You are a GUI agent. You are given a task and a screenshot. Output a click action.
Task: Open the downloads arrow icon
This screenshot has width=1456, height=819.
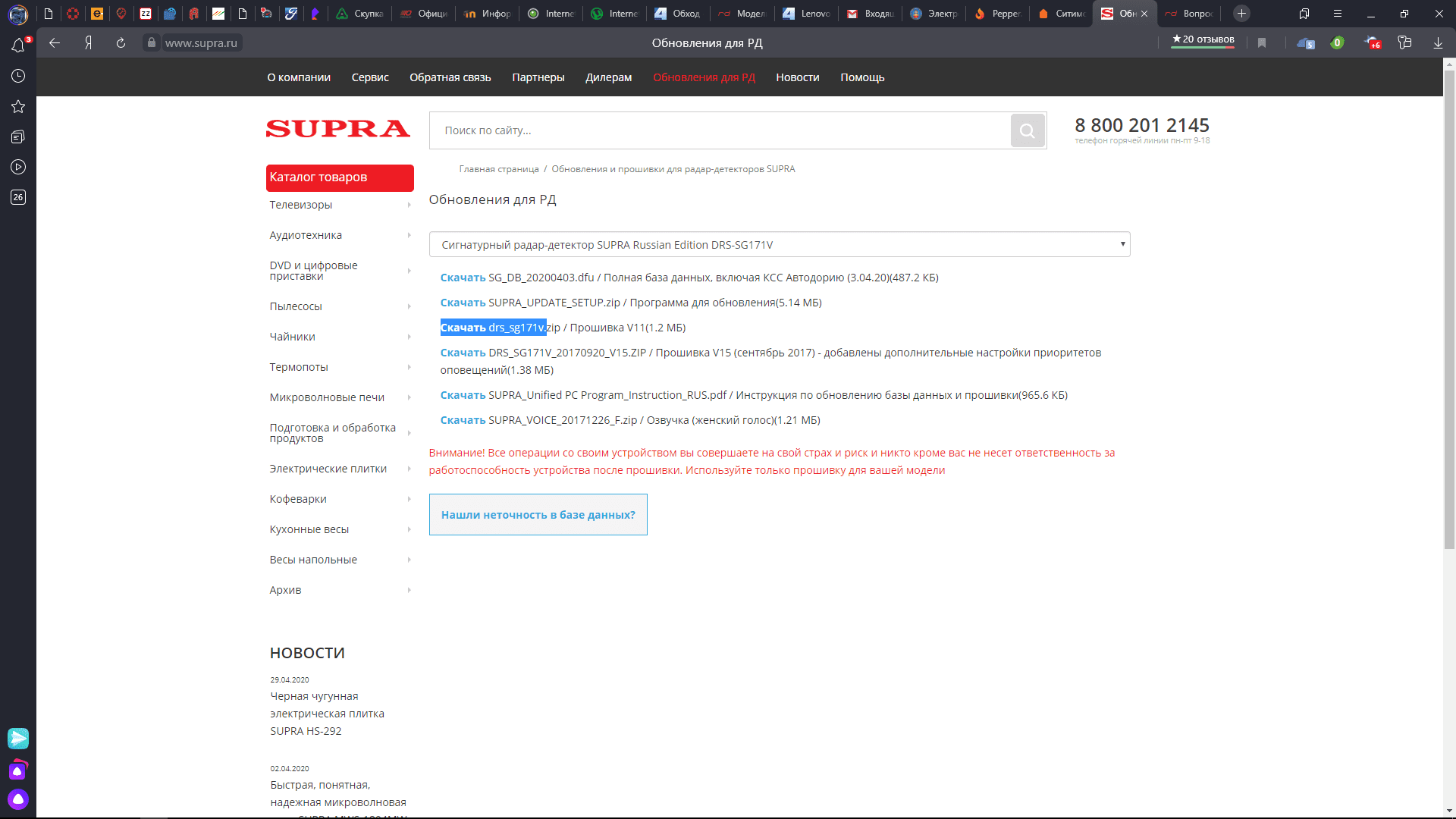click(1438, 43)
